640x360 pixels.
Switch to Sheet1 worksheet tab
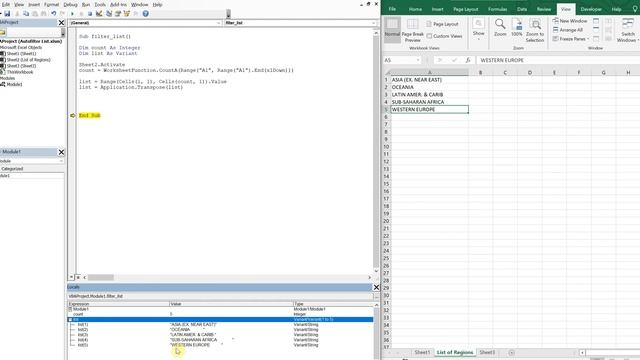422,352
